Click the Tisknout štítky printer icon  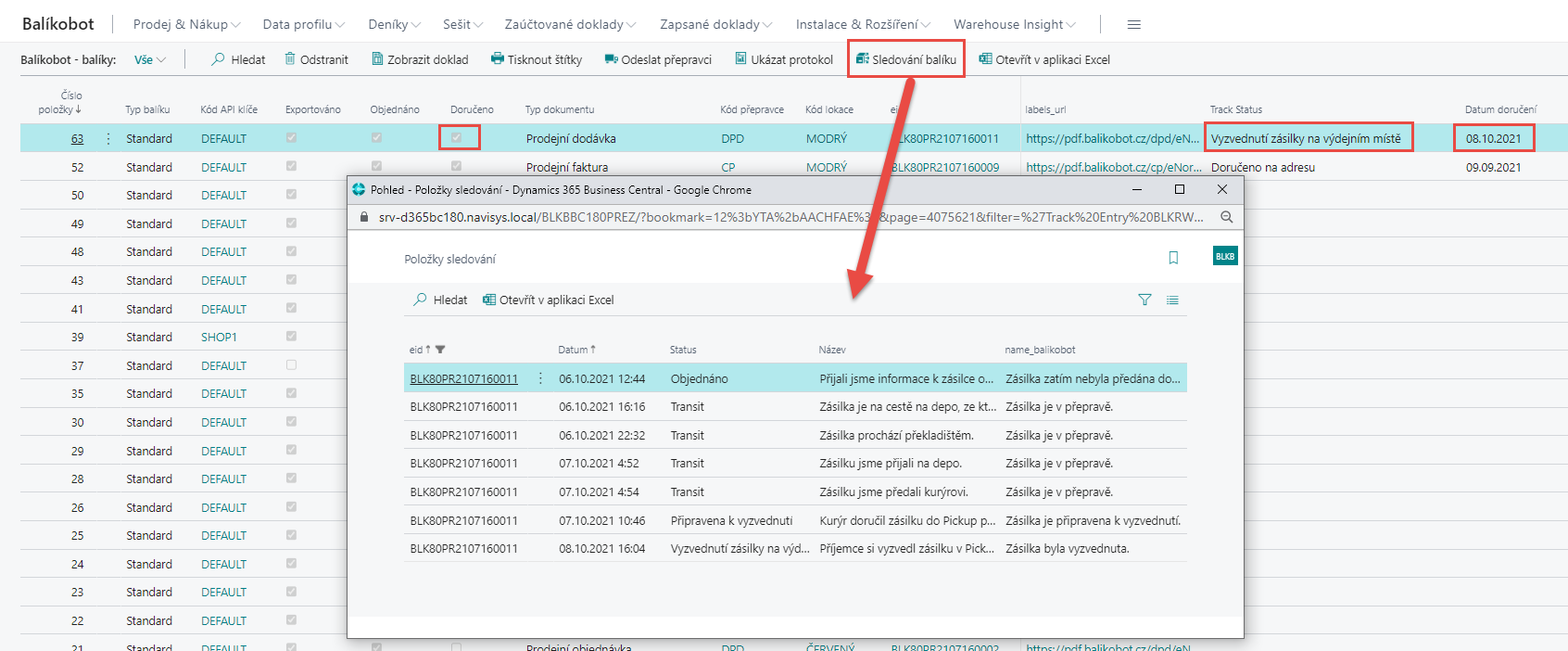(x=498, y=58)
